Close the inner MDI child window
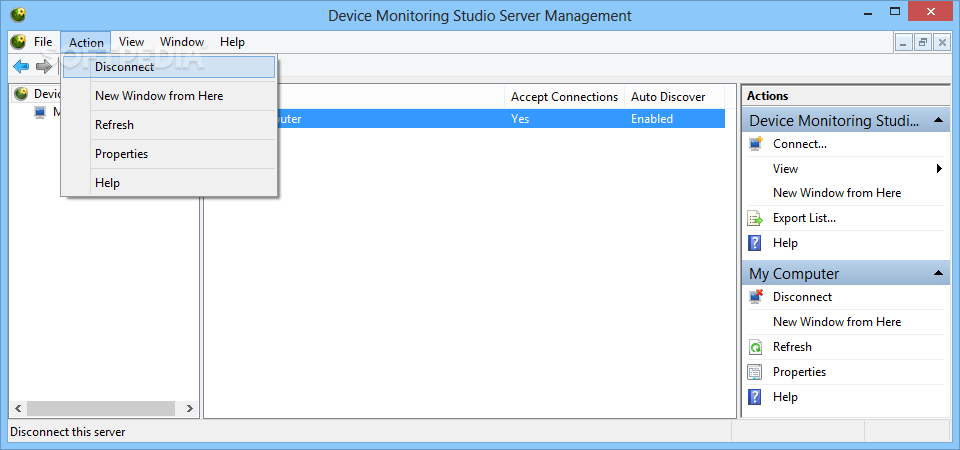960x450 pixels. point(941,42)
